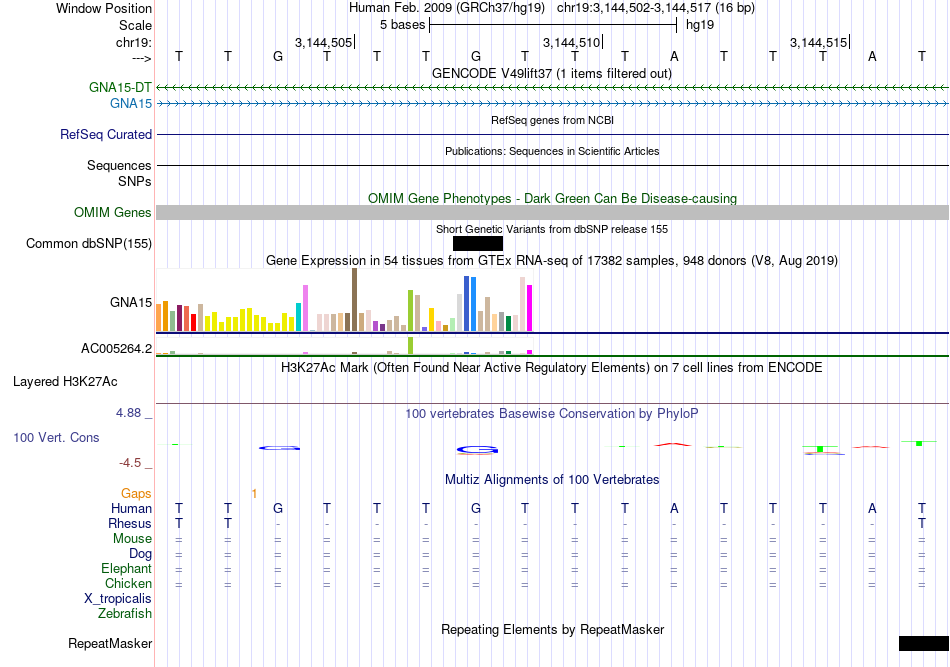Select the Human alignment row label
This screenshot has width=950, height=667.
point(131,508)
